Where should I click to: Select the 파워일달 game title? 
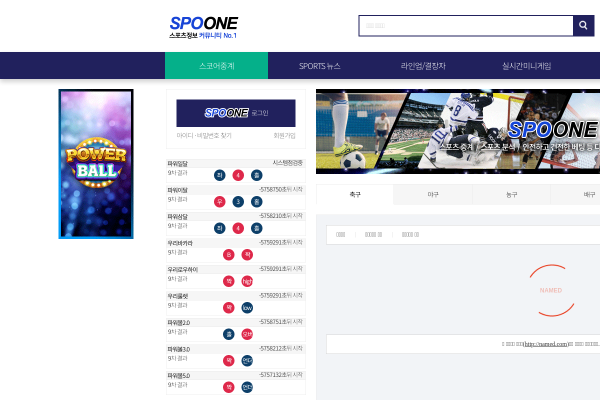coord(178,163)
